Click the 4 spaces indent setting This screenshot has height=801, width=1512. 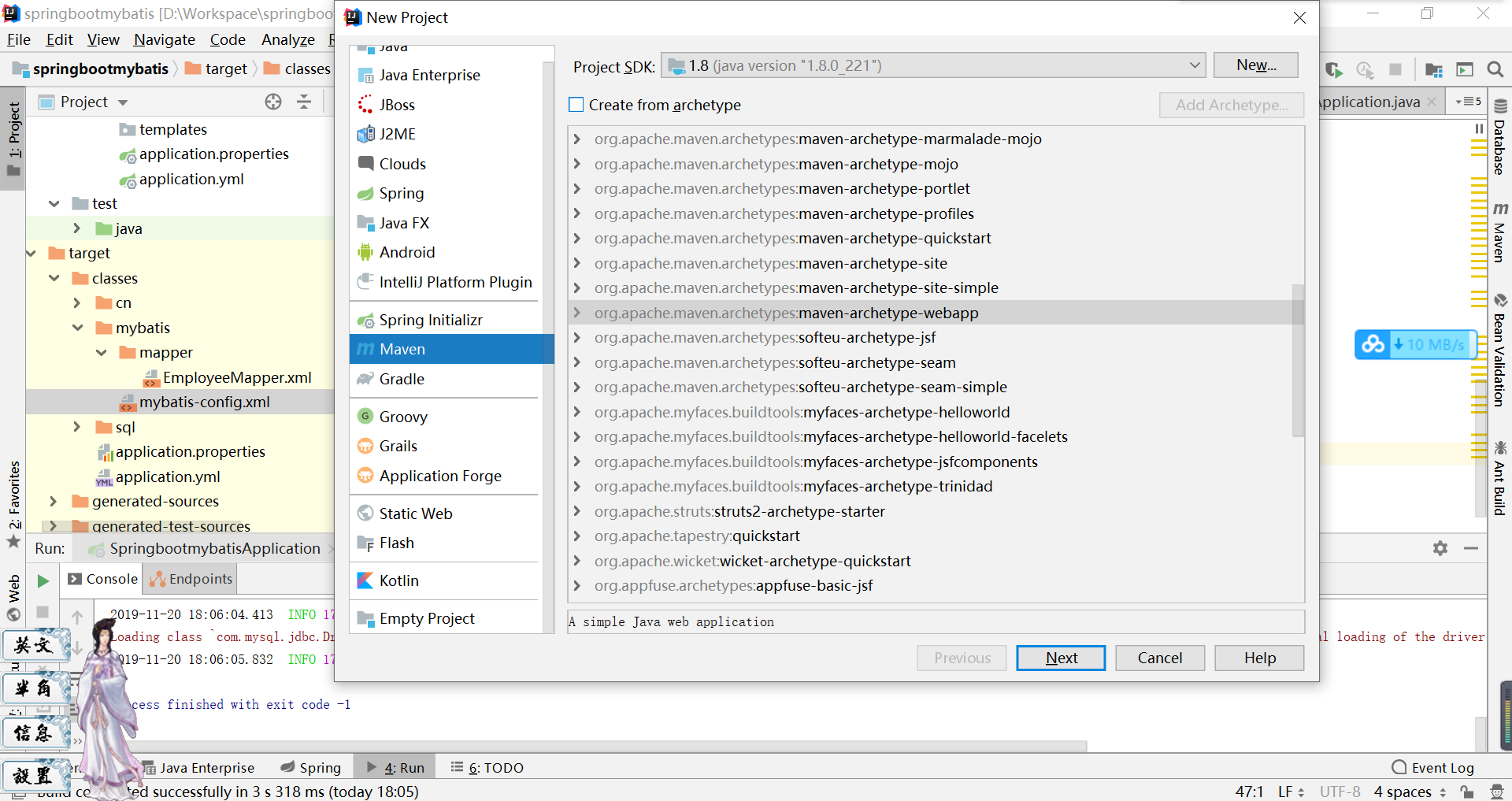pos(1410,792)
